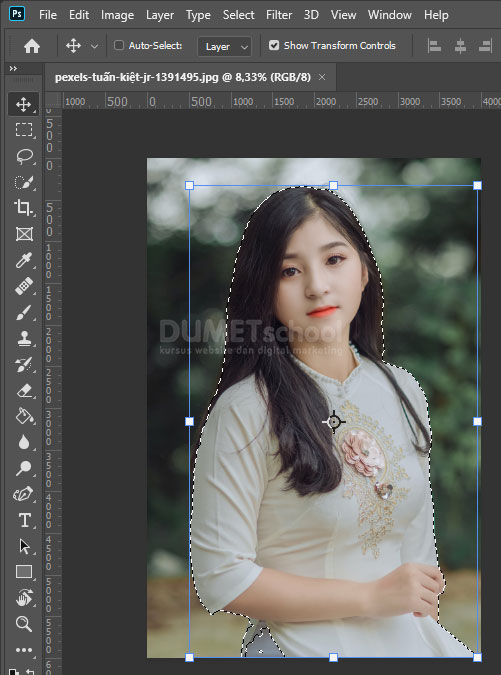Open the Edit Toolbar three-dots button
Screen dimensions: 501x675
[x=24, y=650]
